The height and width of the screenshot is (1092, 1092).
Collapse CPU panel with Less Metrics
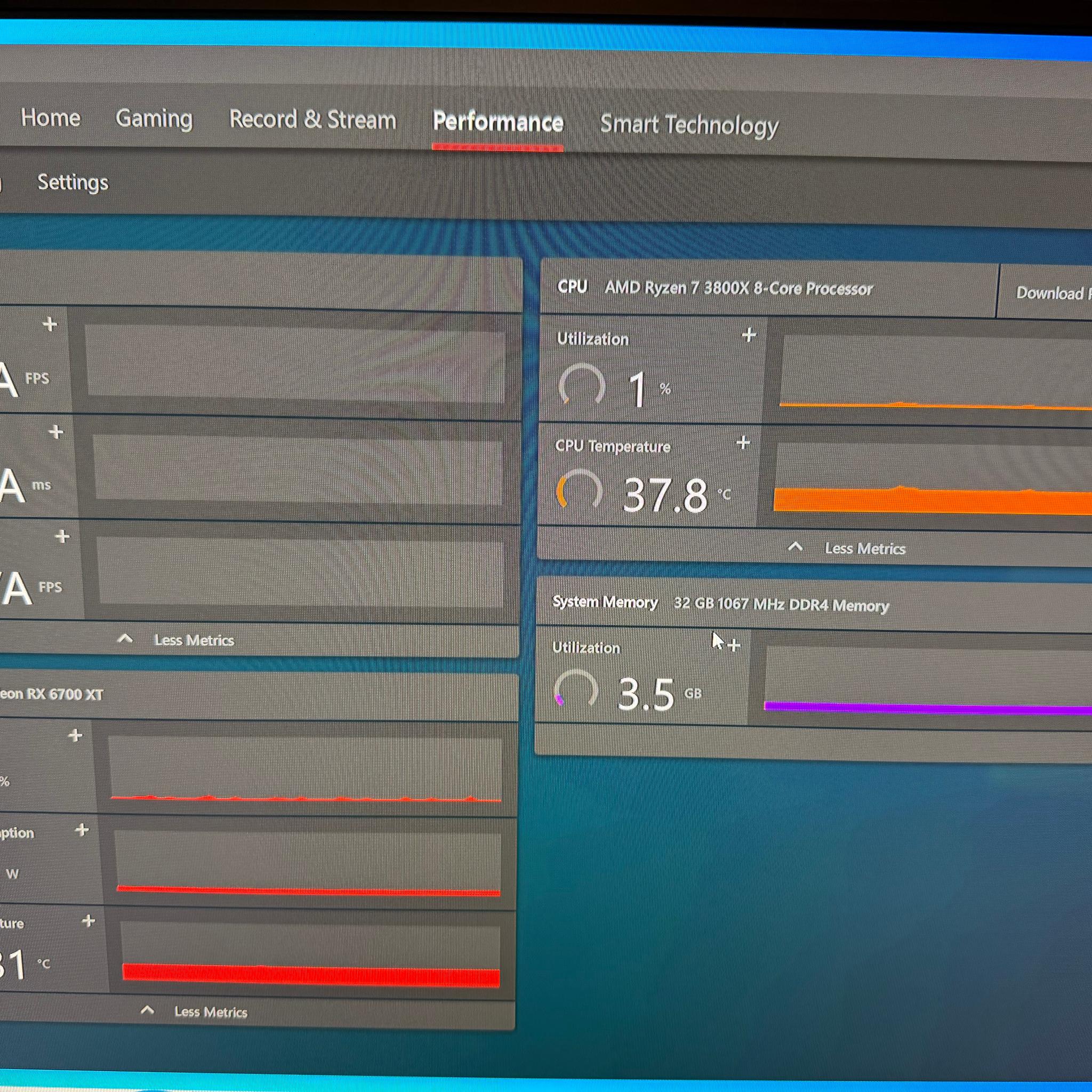tap(847, 548)
